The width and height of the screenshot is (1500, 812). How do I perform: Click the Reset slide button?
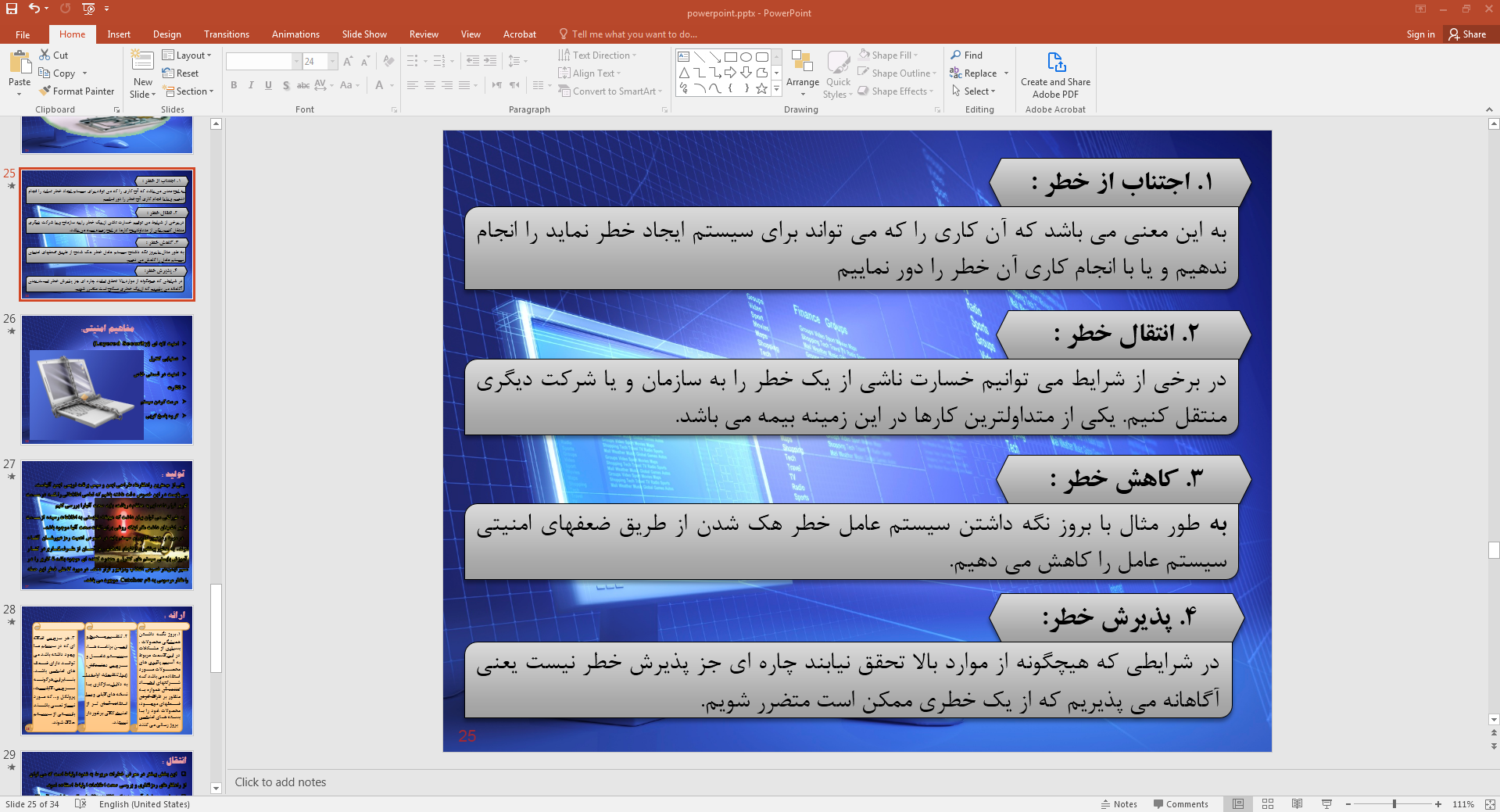click(x=181, y=73)
